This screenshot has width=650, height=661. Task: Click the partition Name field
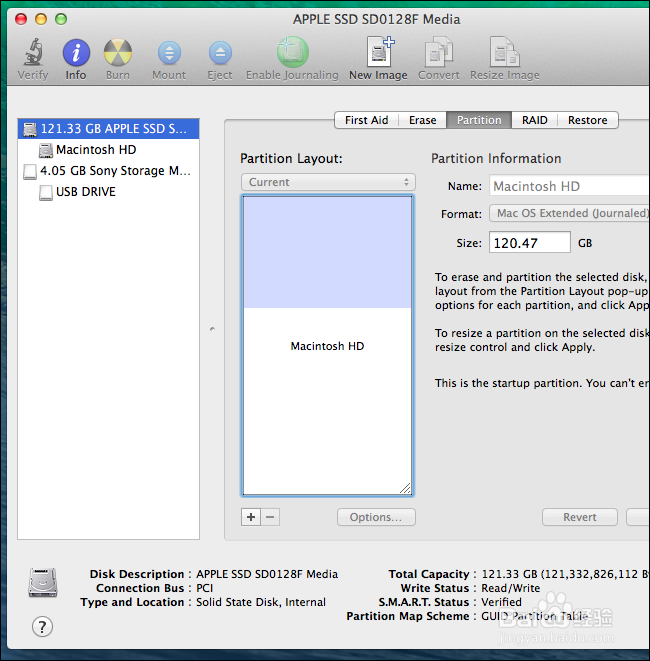click(x=569, y=185)
